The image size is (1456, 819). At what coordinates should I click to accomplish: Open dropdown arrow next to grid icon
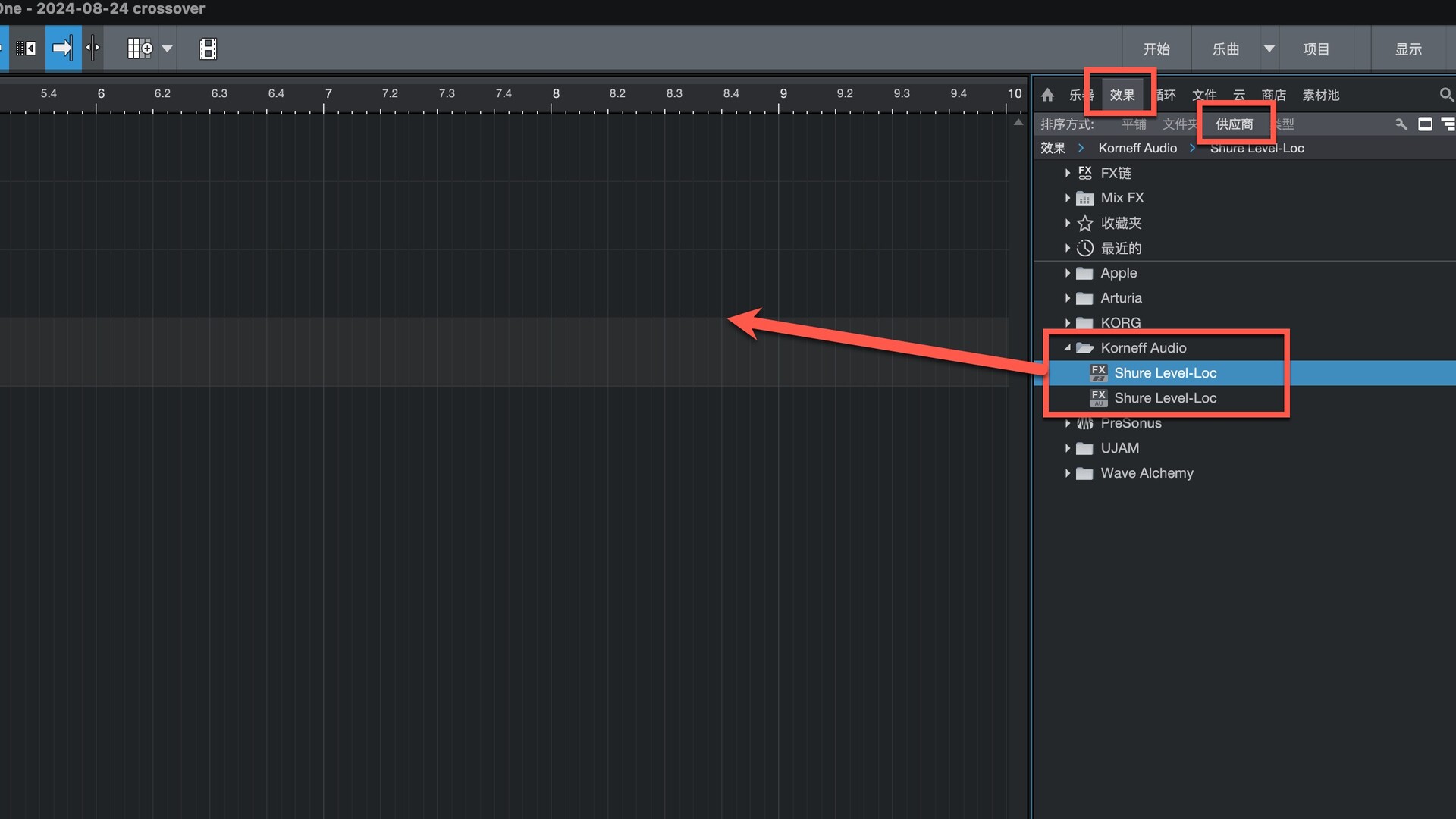168,49
